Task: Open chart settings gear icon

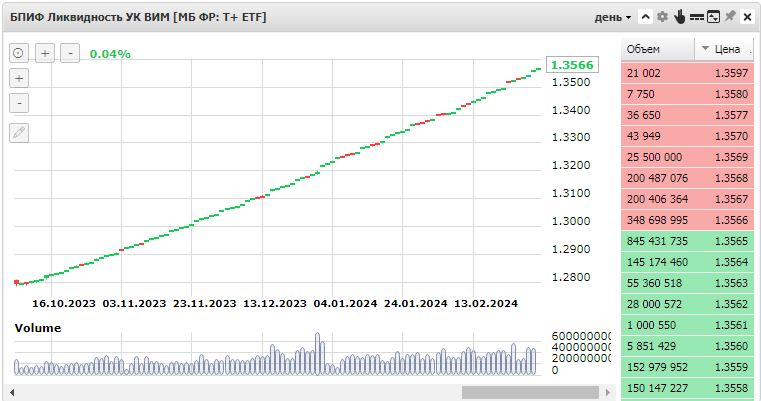Action: click(x=662, y=17)
